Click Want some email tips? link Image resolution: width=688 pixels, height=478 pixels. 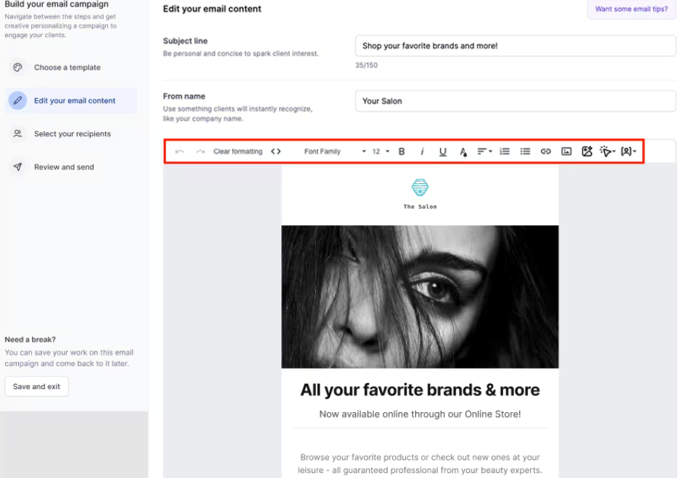point(631,9)
